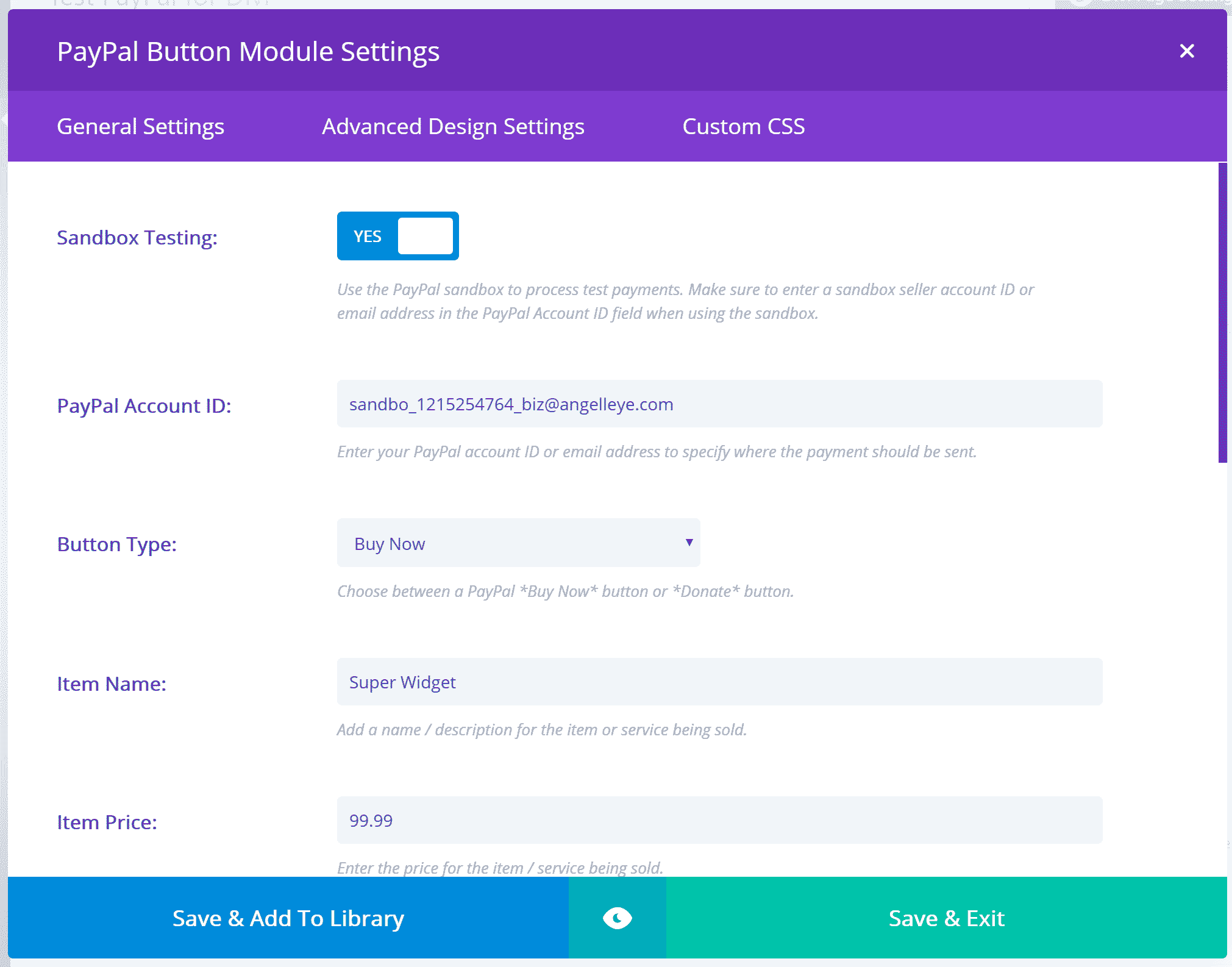Viewport: 1232px width, 967px height.
Task: Click Save & Add To Library
Action: [288, 918]
